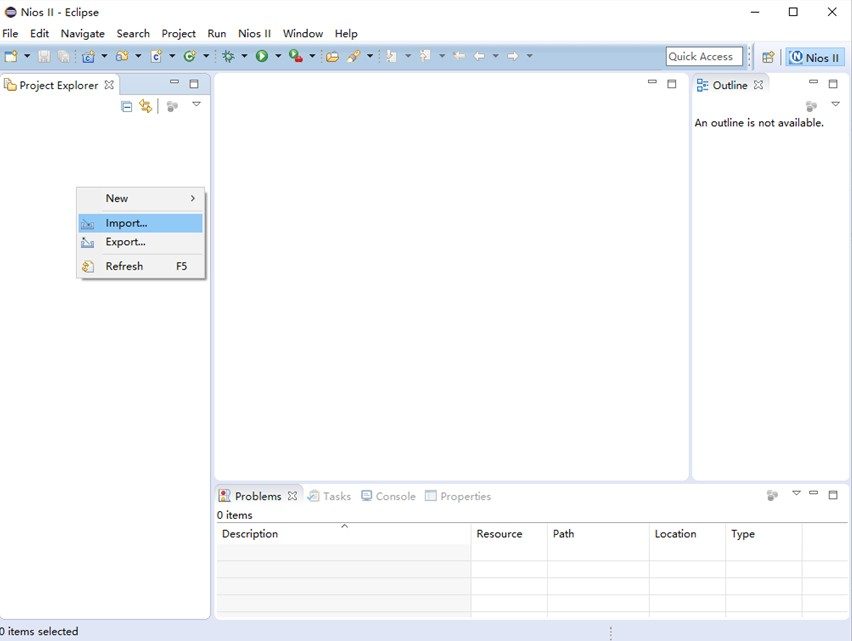Switch to the Console tab

[x=388, y=496]
